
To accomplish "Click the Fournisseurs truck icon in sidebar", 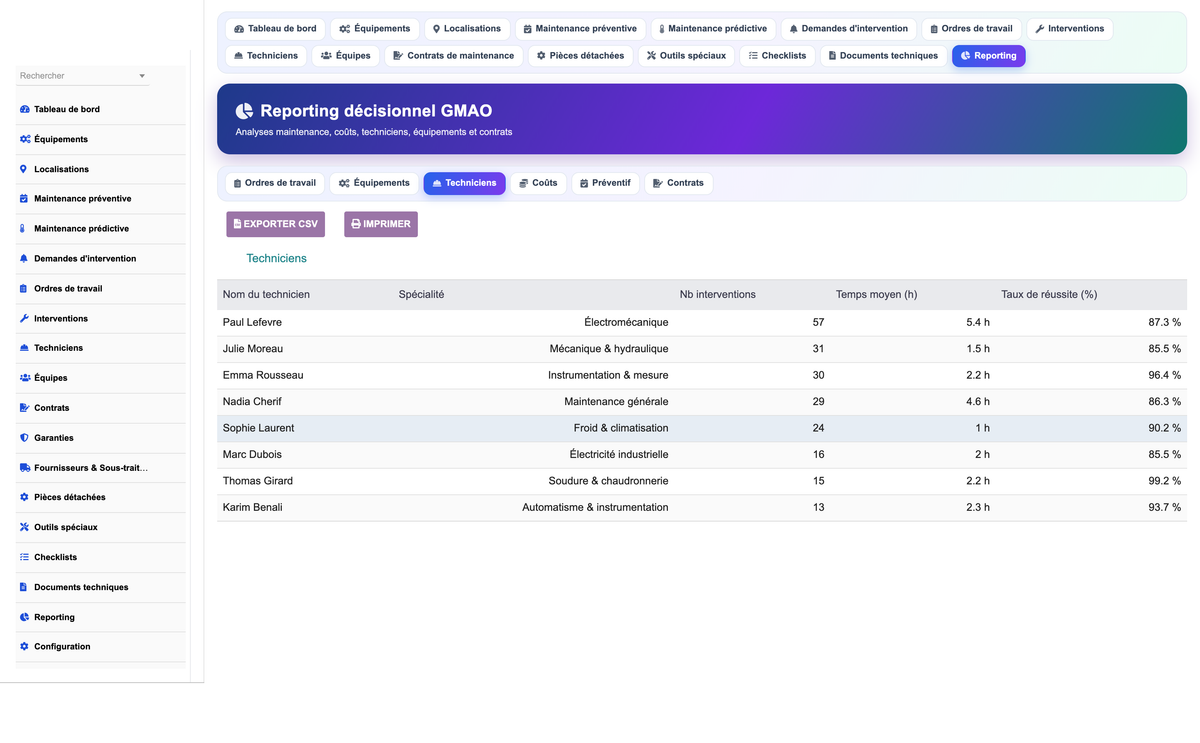I will coord(24,468).
